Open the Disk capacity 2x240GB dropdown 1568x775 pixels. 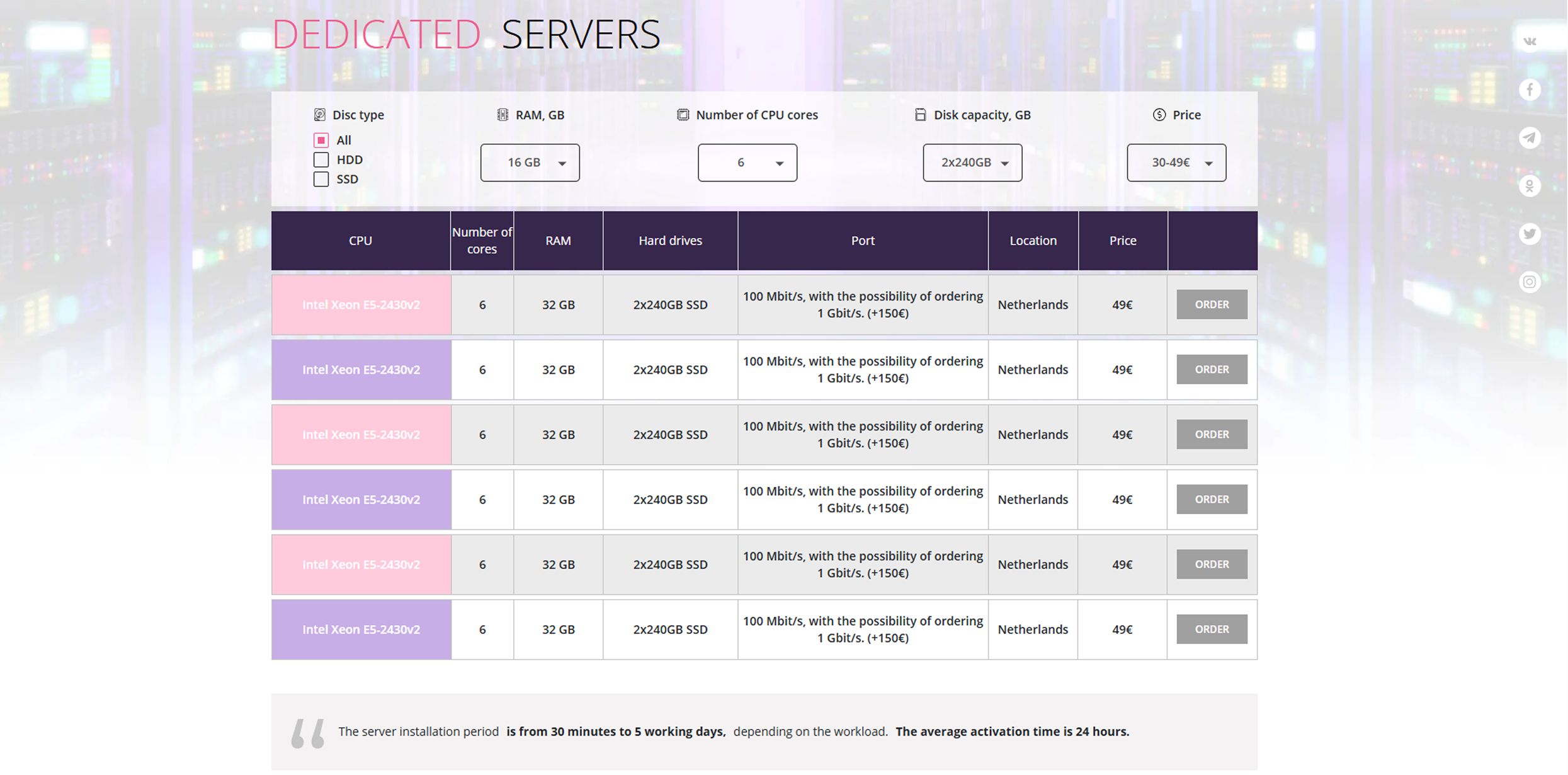[x=973, y=163]
